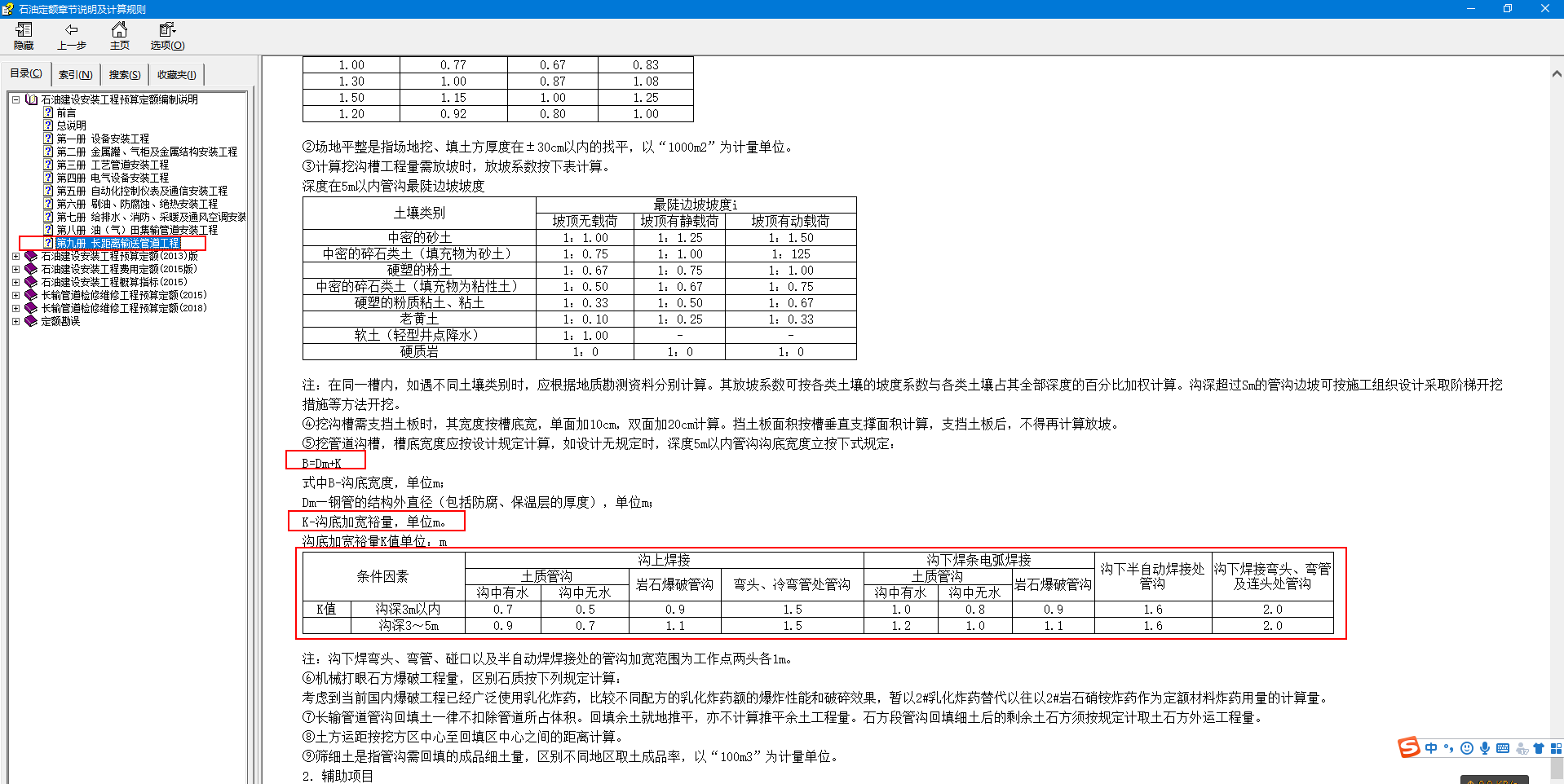This screenshot has height=784, width=1564.
Task: Click the 最陡边坡坡度i table header
Action: click(x=695, y=205)
